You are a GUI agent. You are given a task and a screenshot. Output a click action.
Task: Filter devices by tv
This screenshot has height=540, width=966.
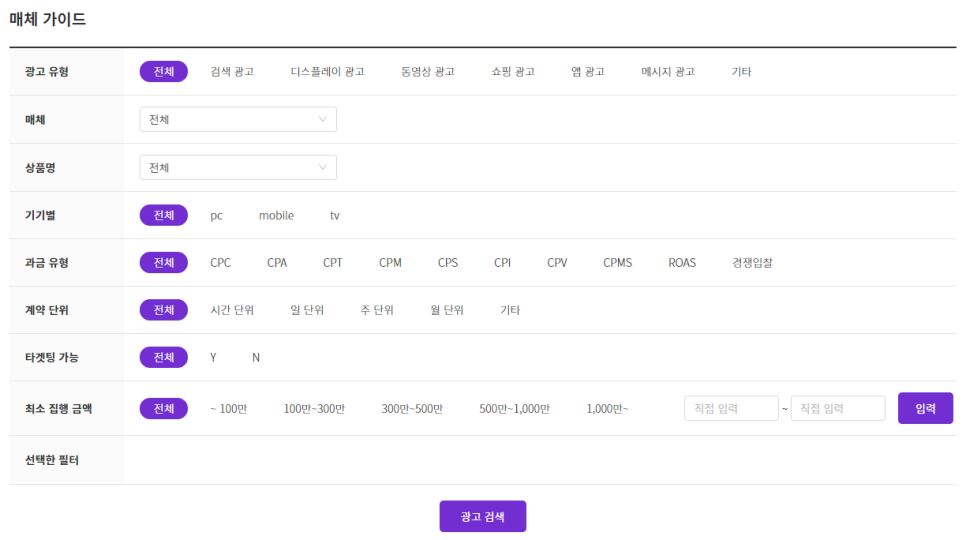pos(335,216)
